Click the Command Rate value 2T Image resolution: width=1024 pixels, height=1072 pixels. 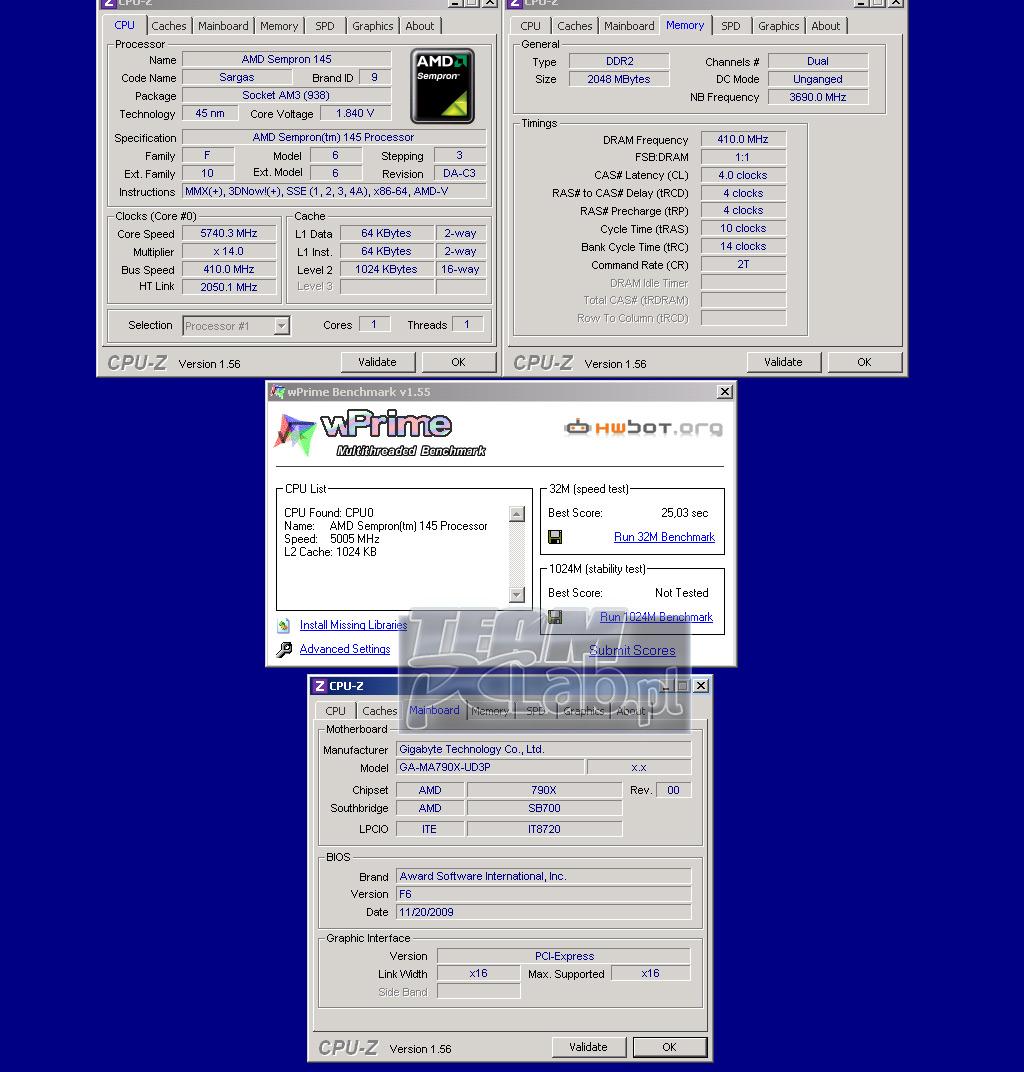[x=743, y=265]
